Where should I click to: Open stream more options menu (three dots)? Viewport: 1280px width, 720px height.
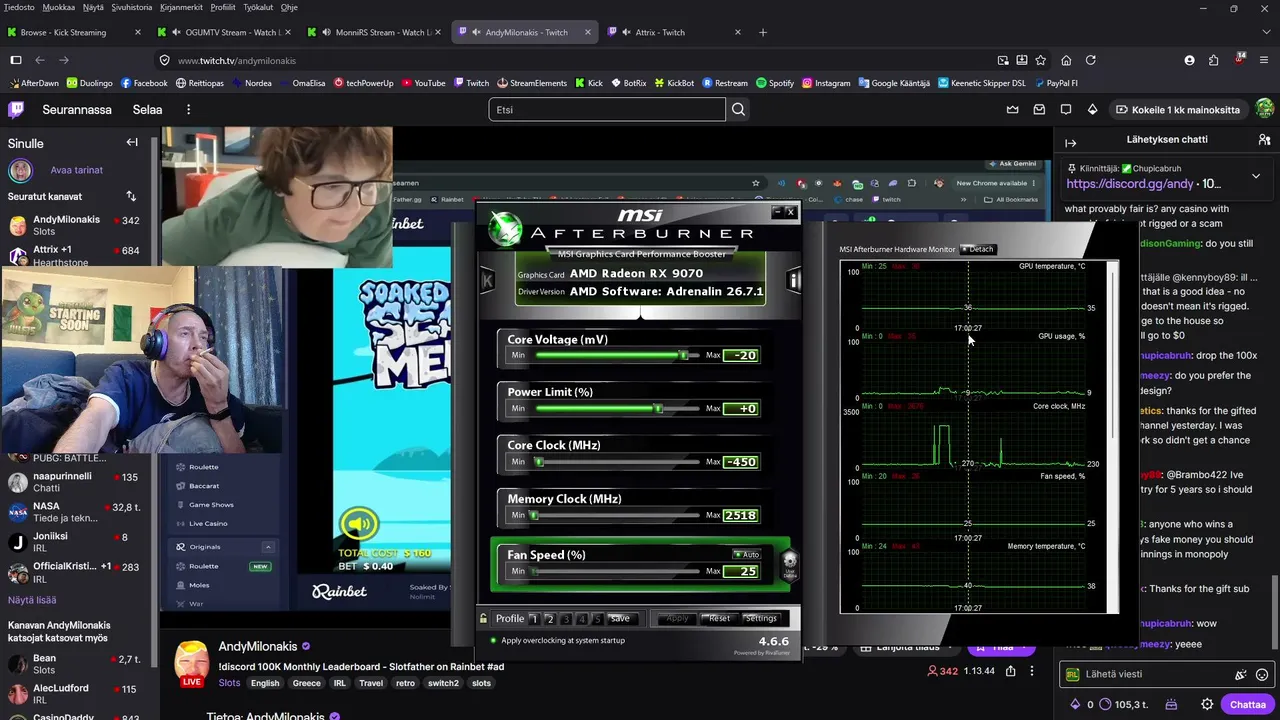(x=1032, y=671)
